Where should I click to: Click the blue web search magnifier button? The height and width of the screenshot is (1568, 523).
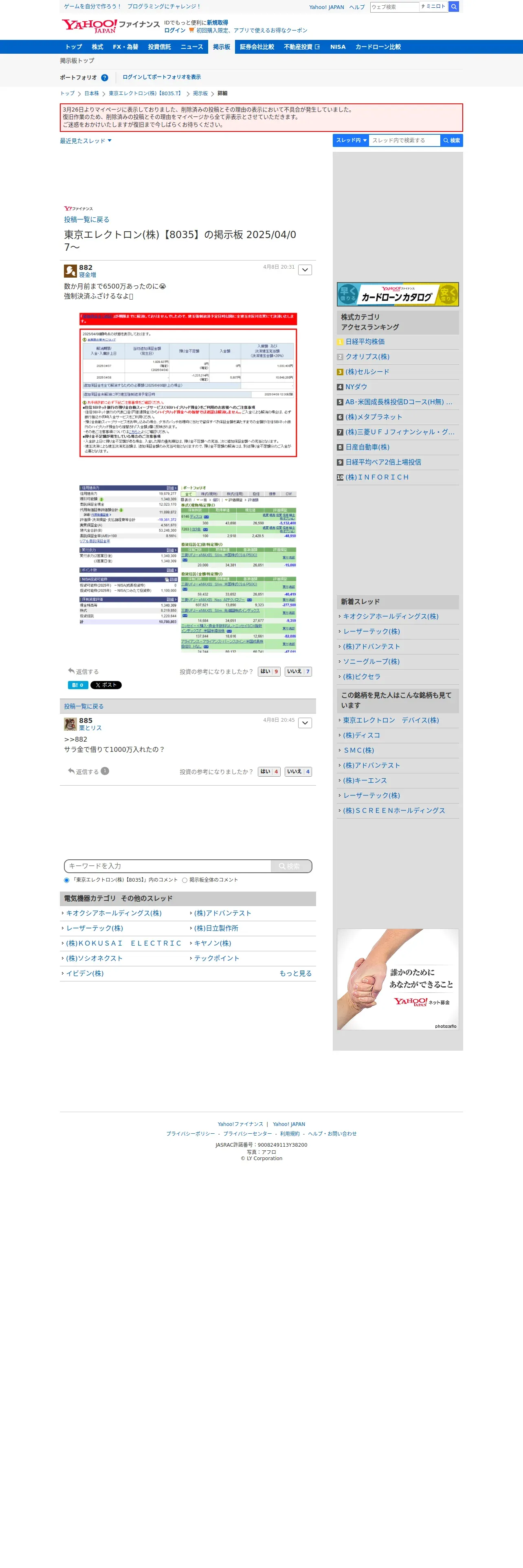coord(454,7)
